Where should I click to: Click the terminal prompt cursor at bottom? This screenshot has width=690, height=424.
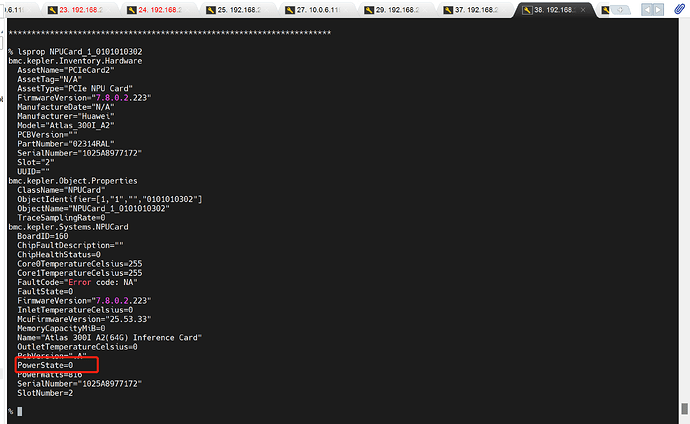pos(19,411)
